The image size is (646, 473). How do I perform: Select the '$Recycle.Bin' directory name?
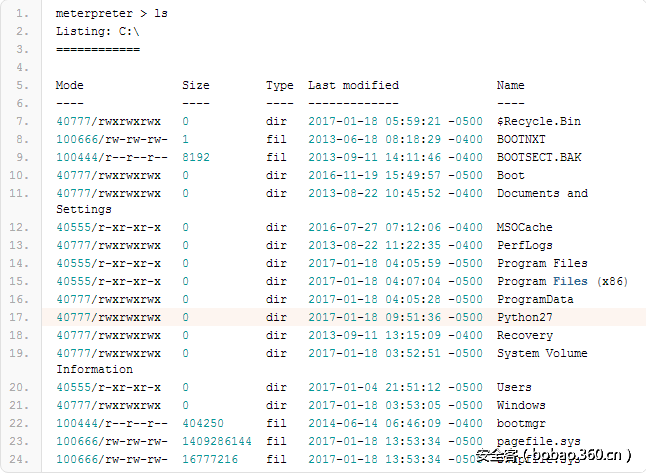(x=539, y=122)
